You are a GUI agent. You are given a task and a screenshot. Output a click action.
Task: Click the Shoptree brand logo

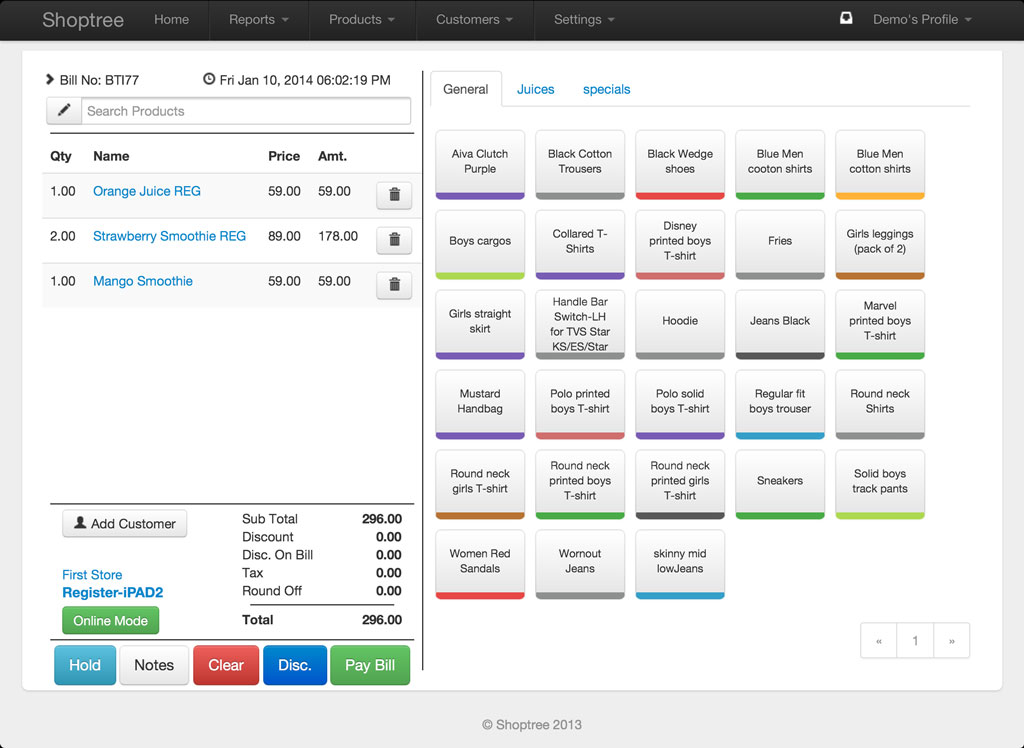point(83,20)
